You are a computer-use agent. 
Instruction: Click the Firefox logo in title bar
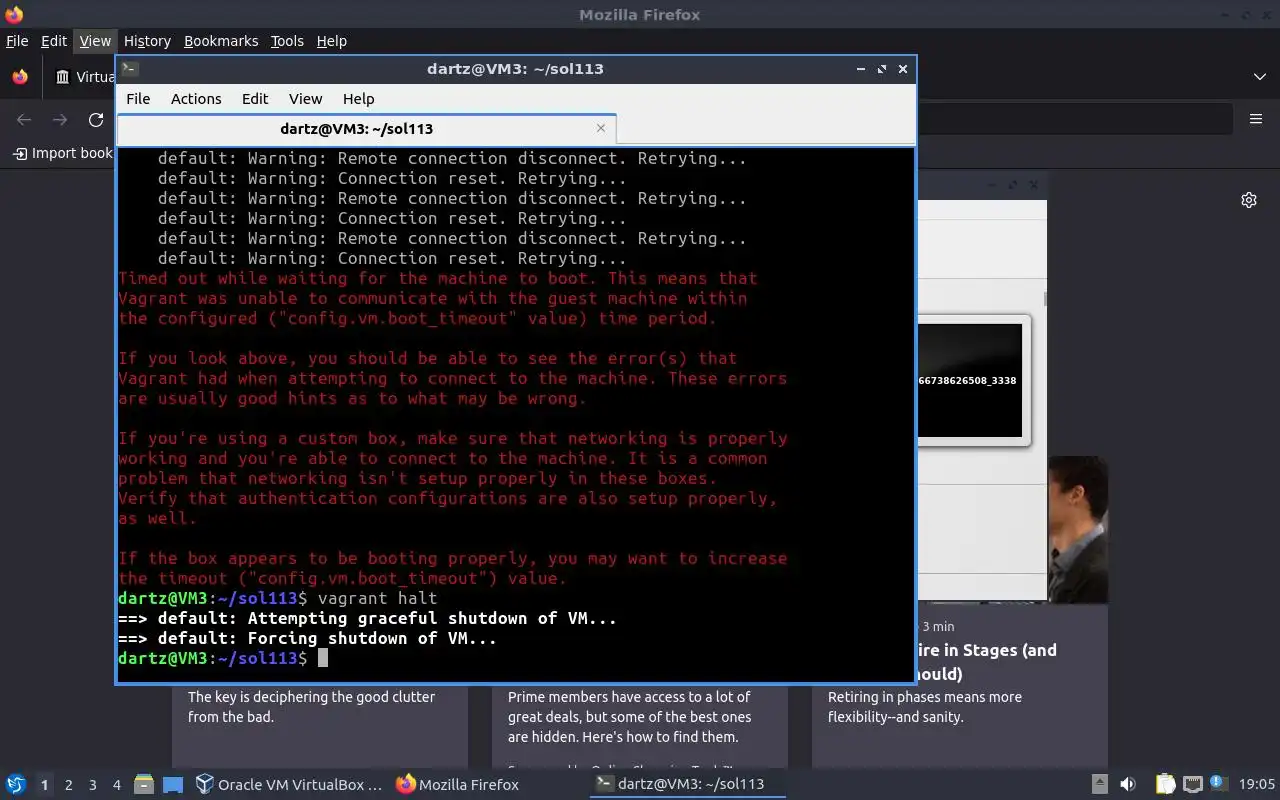14,14
